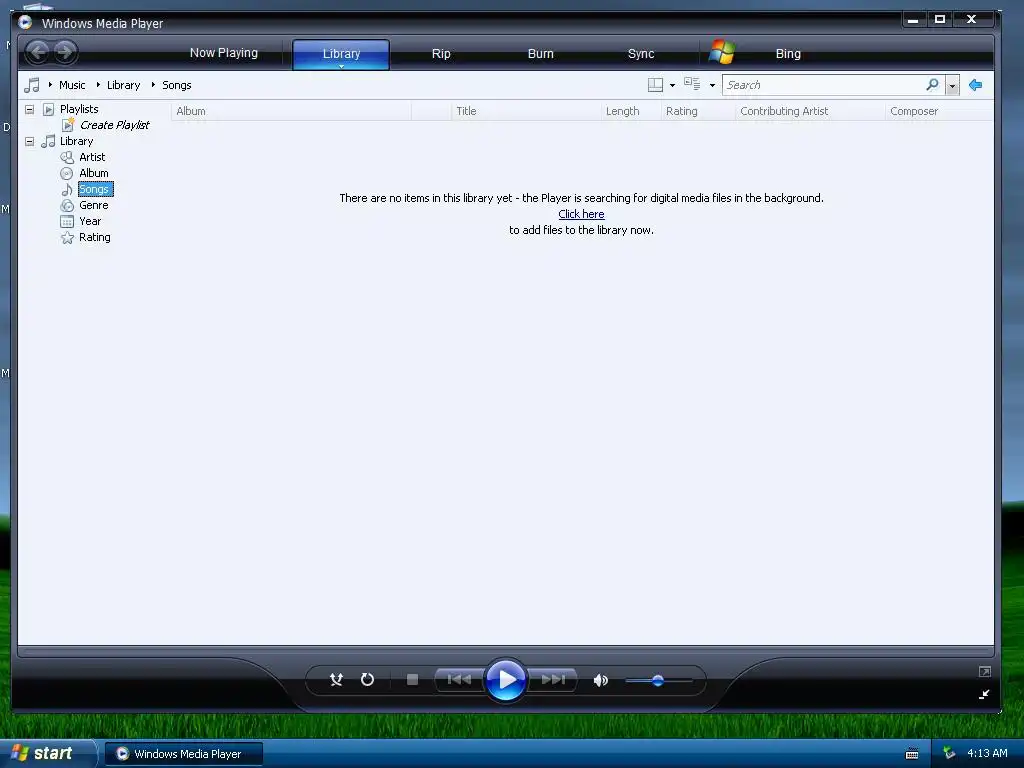Open the Year calendar icon
The height and width of the screenshot is (768, 1024).
click(x=67, y=221)
